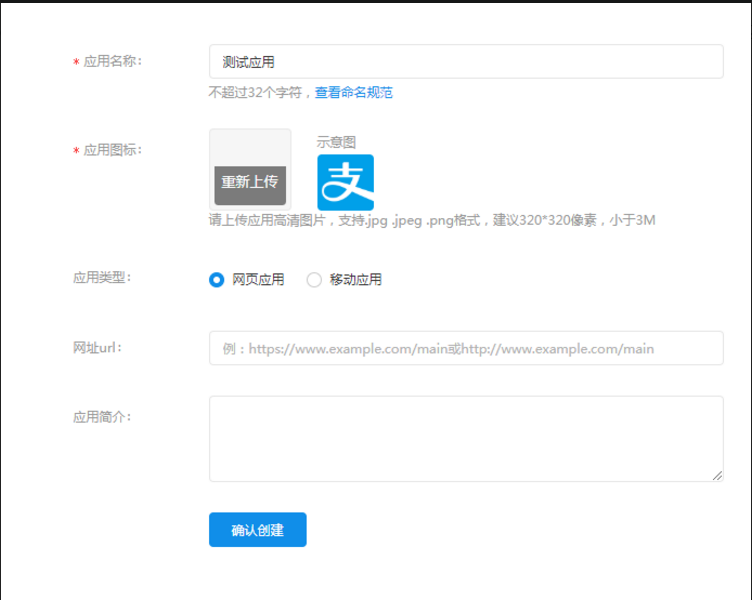The image size is (752, 600).
Task: Click the 重新上传 upload button
Action: (250, 185)
